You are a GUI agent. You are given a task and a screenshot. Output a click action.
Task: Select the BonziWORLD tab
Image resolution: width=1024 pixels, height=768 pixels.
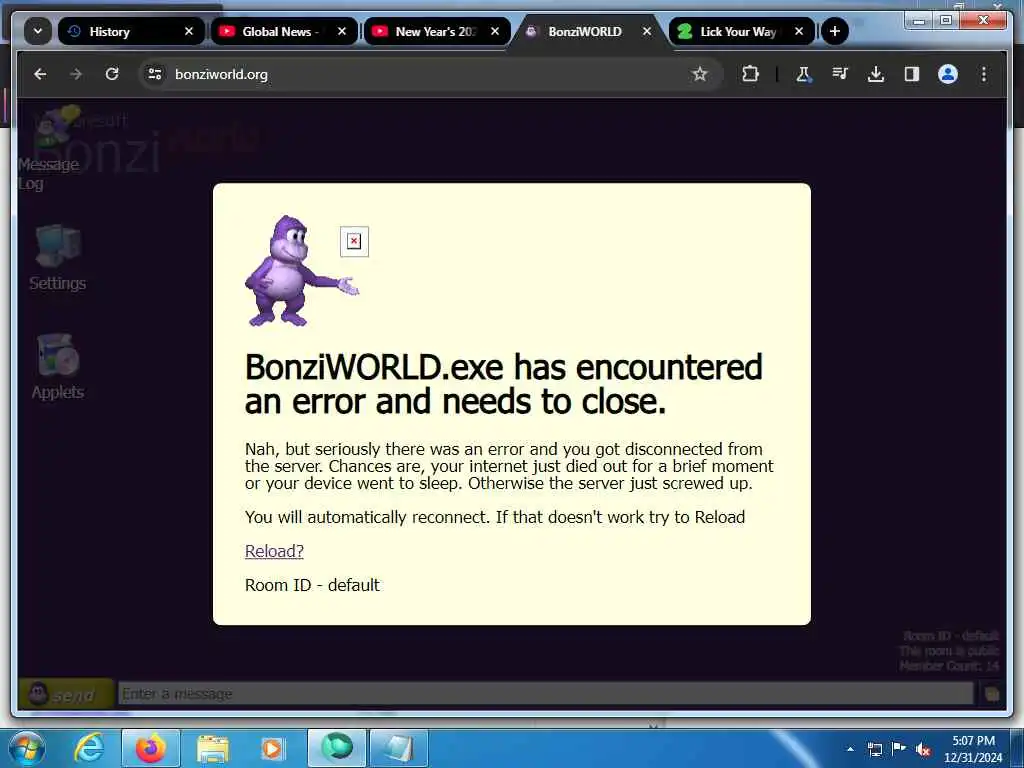tap(588, 31)
